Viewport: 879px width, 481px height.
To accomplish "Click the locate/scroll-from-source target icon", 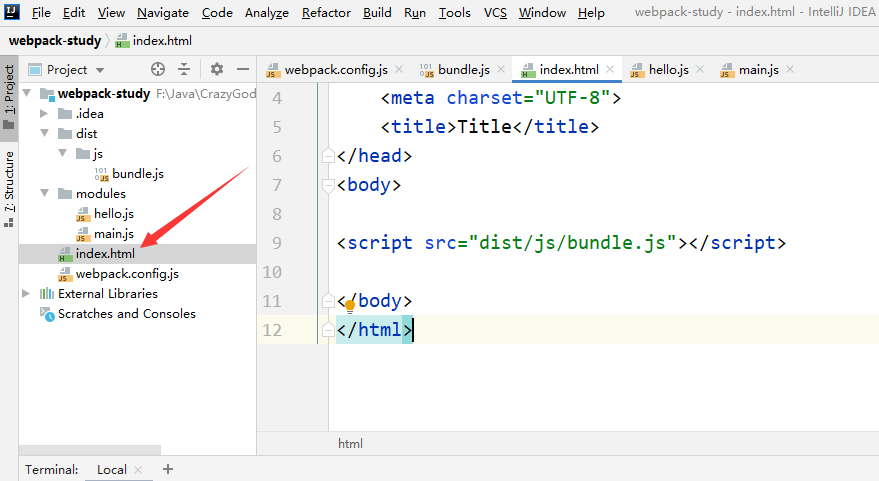I will 157,69.
